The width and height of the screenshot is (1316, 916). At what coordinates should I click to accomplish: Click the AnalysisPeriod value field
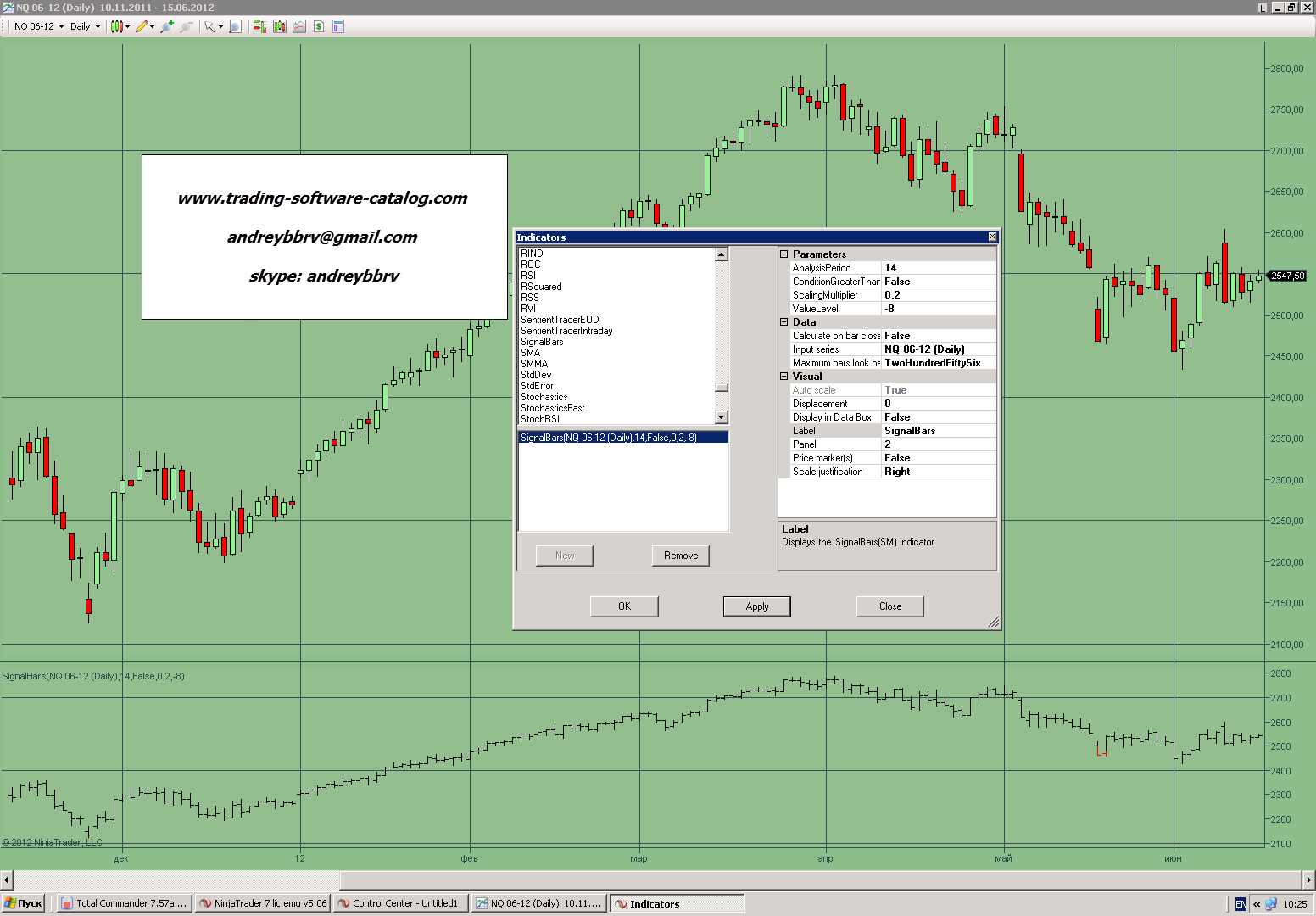click(x=939, y=268)
